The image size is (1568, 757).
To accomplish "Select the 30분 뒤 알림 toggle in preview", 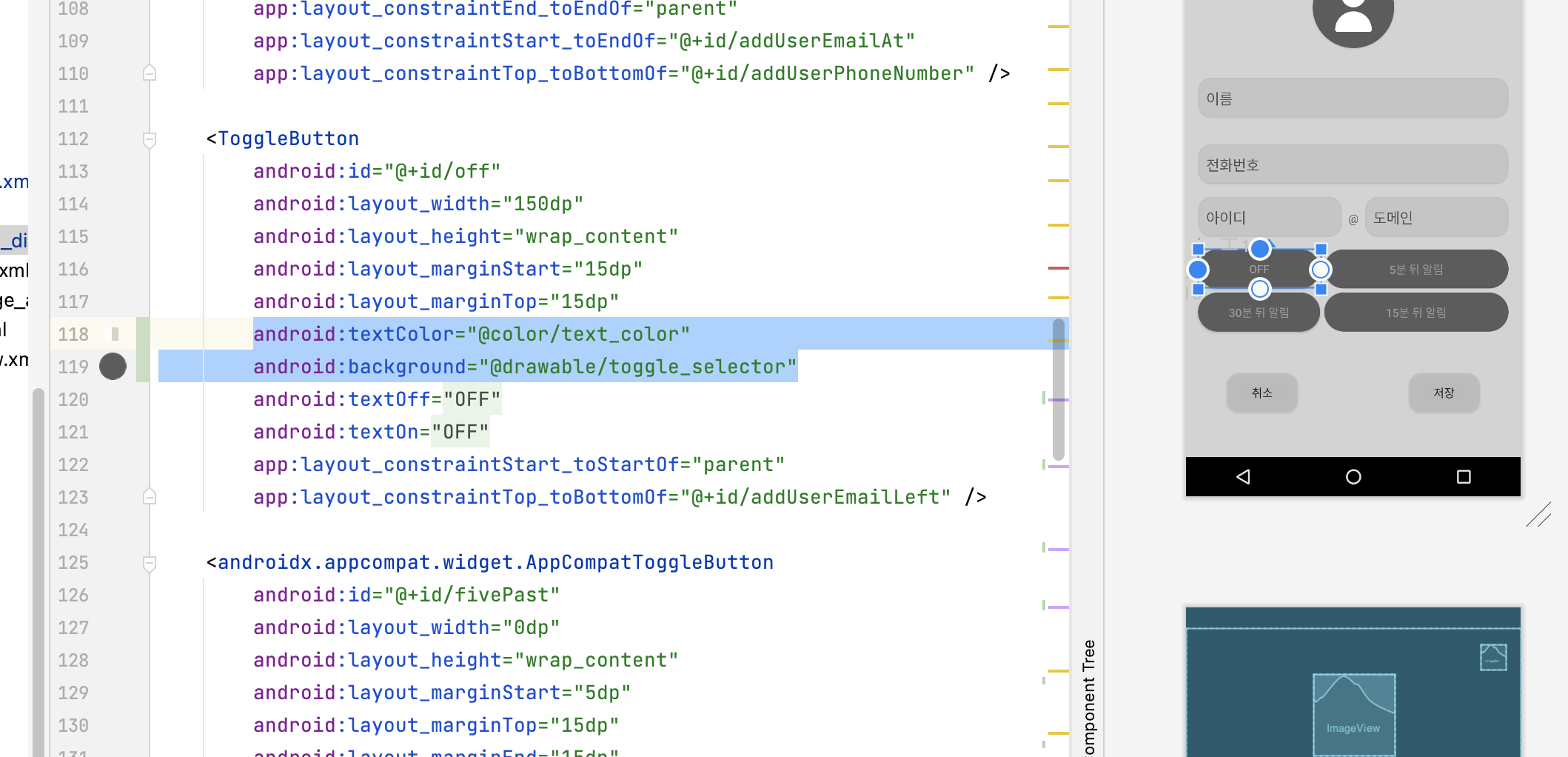I will pos(1259,313).
